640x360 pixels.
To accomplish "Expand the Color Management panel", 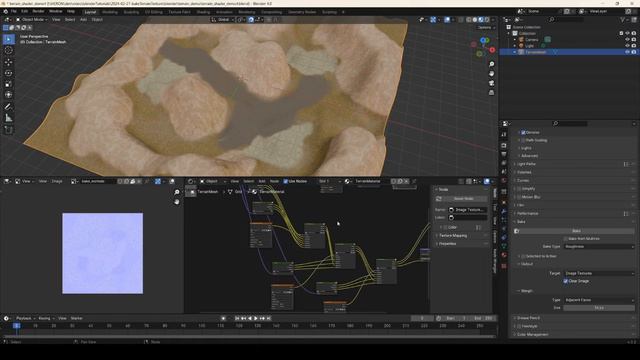I will [532, 335].
